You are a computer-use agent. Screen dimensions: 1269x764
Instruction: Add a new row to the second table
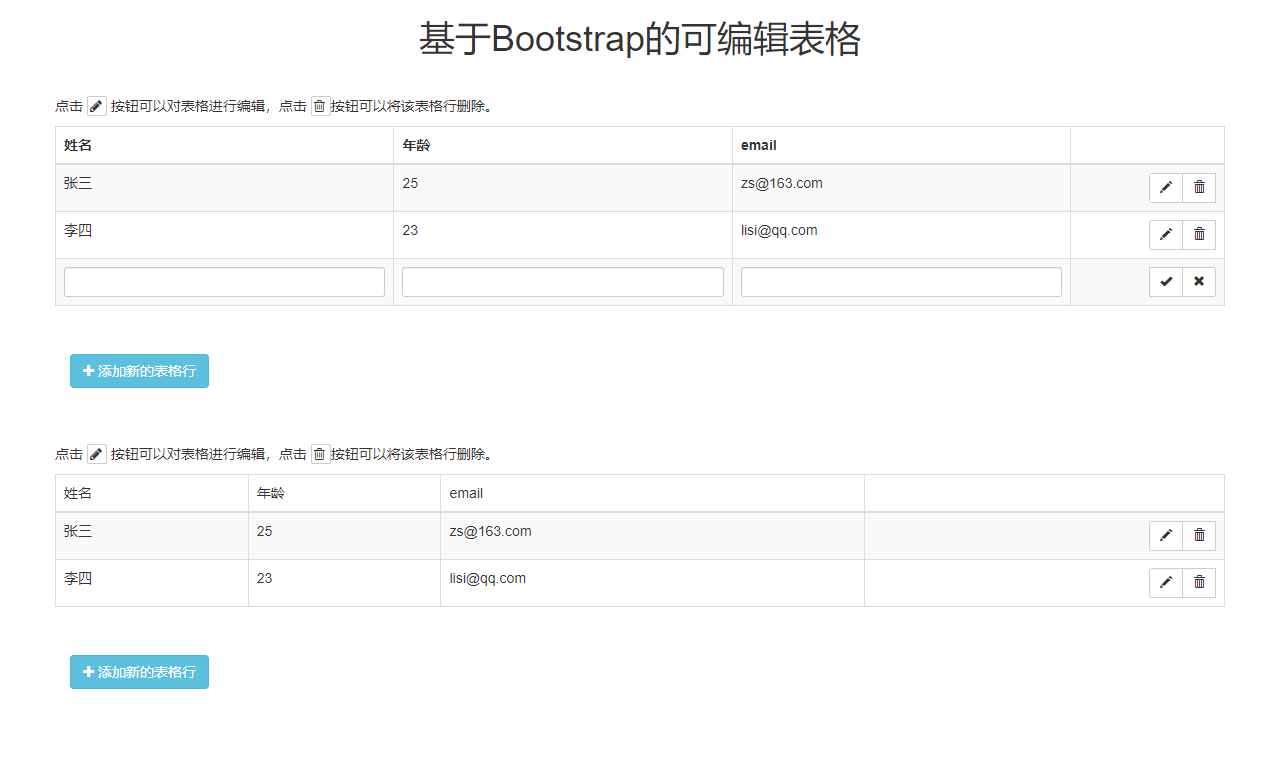click(x=139, y=672)
